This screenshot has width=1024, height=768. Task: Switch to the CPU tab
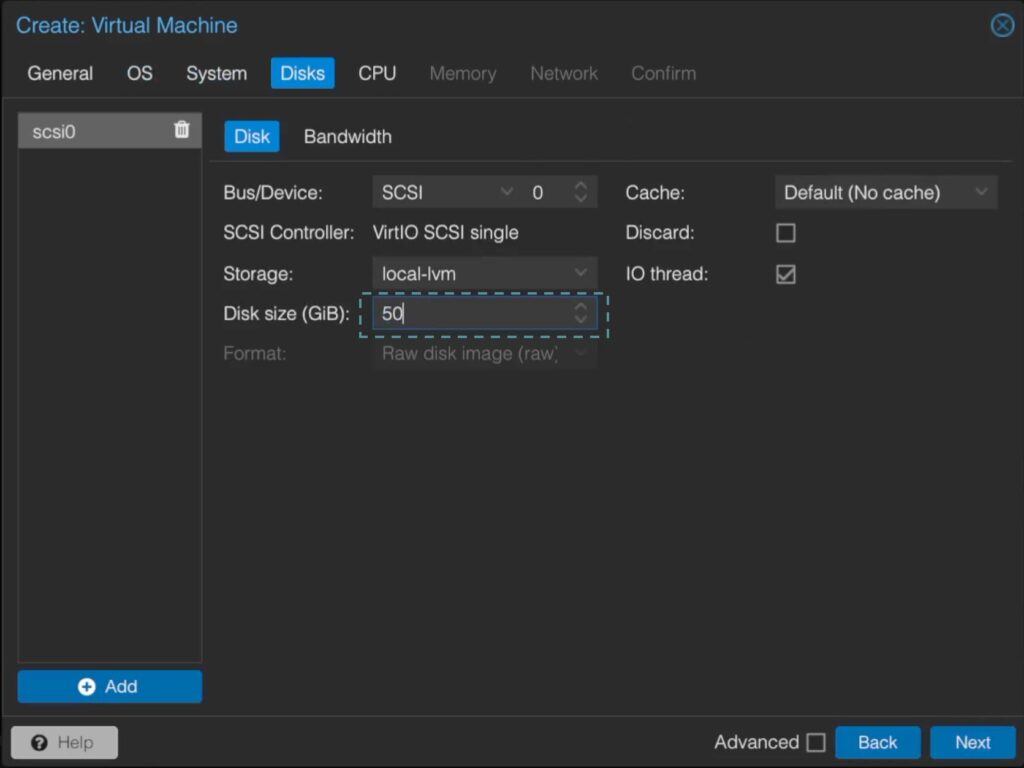tap(377, 73)
